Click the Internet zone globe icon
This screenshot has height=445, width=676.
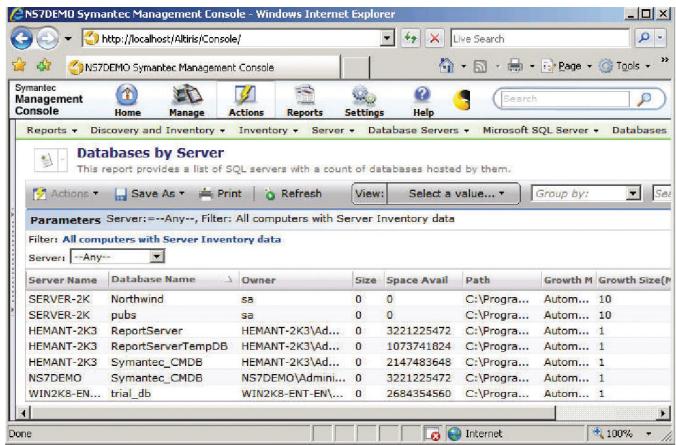pyautogui.click(x=454, y=434)
